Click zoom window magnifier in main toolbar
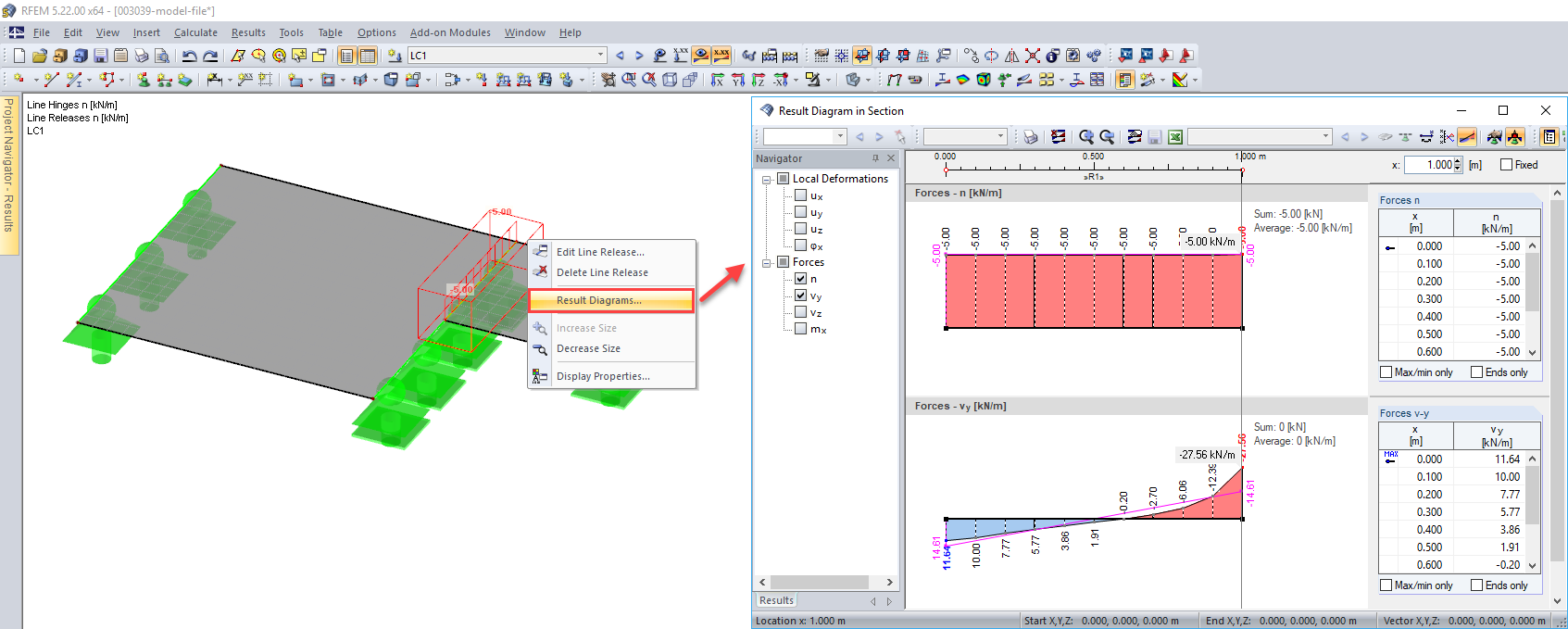1568x629 pixels. [629, 80]
